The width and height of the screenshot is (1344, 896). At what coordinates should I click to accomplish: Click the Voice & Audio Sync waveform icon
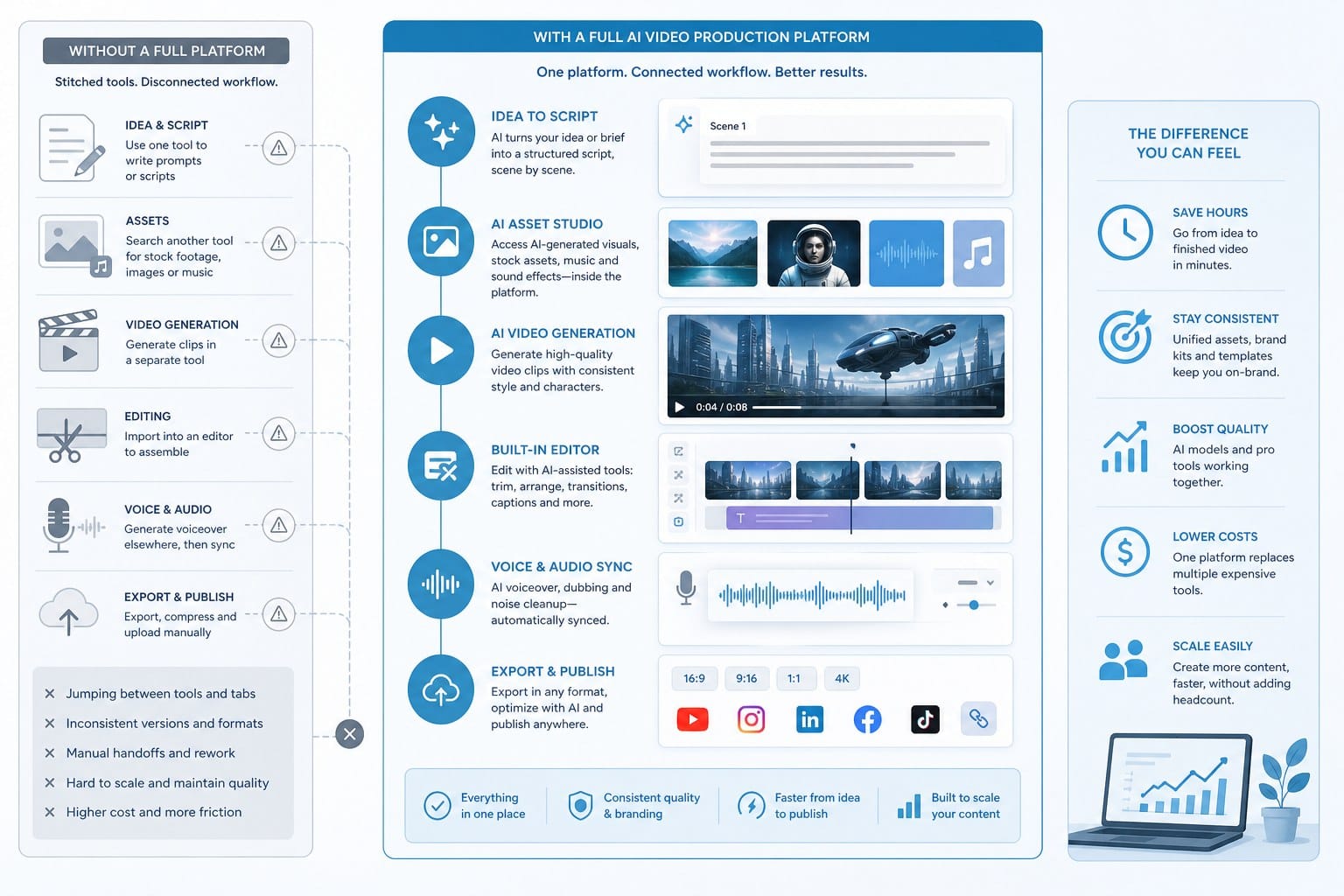441,583
